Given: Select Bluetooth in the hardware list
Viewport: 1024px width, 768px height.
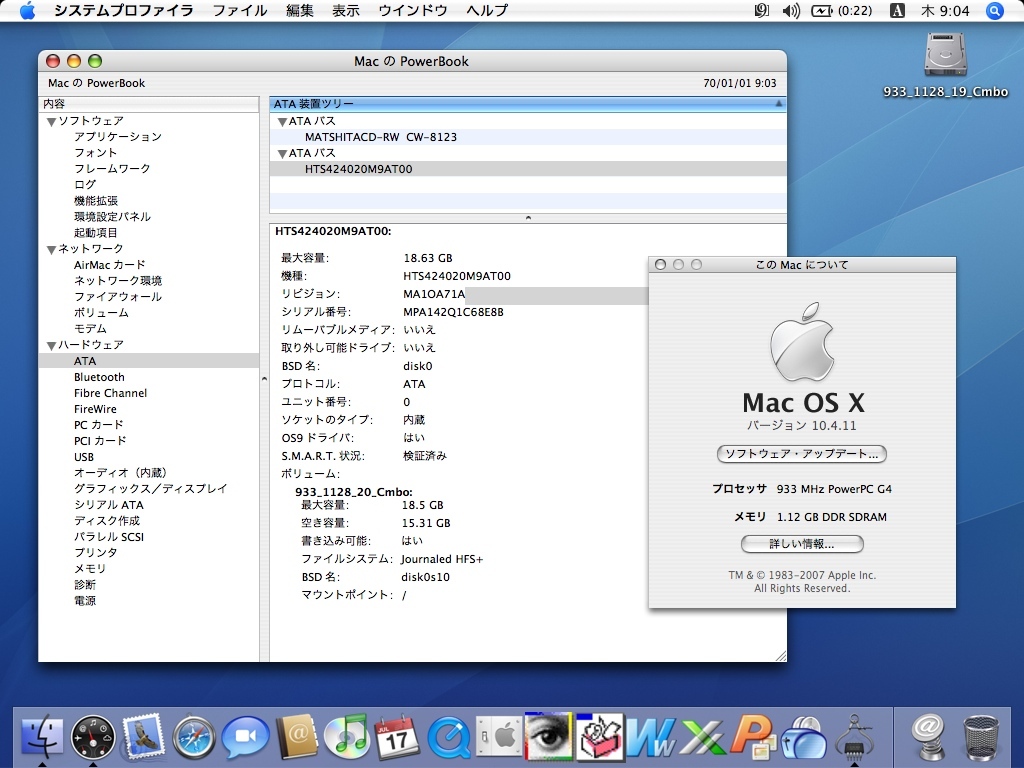Looking at the screenshot, I should point(99,377).
